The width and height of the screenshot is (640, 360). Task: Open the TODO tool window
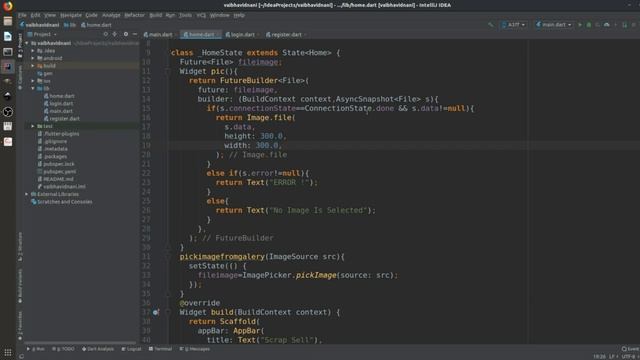pos(63,349)
